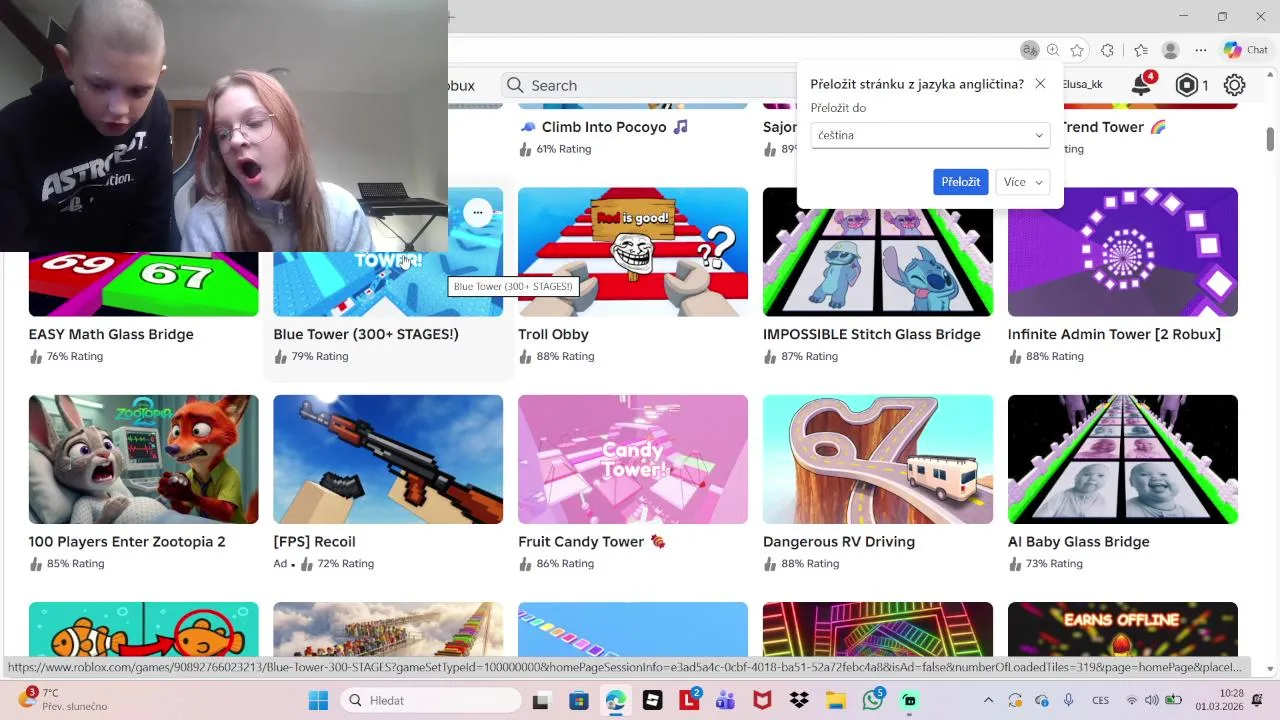Click the Climb Into Pocoyo title
This screenshot has height=720, width=1280.
click(604, 127)
